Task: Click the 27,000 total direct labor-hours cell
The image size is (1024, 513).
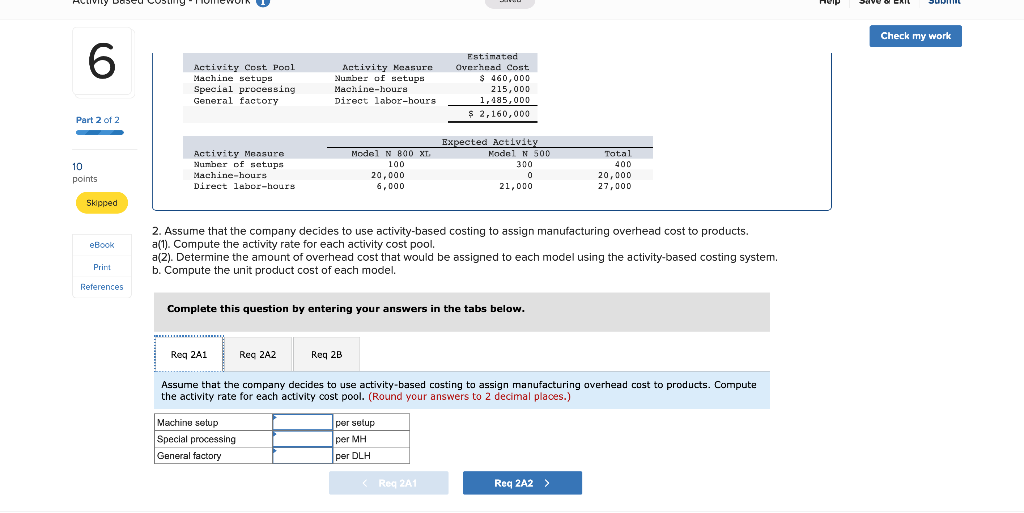Action: (x=615, y=186)
